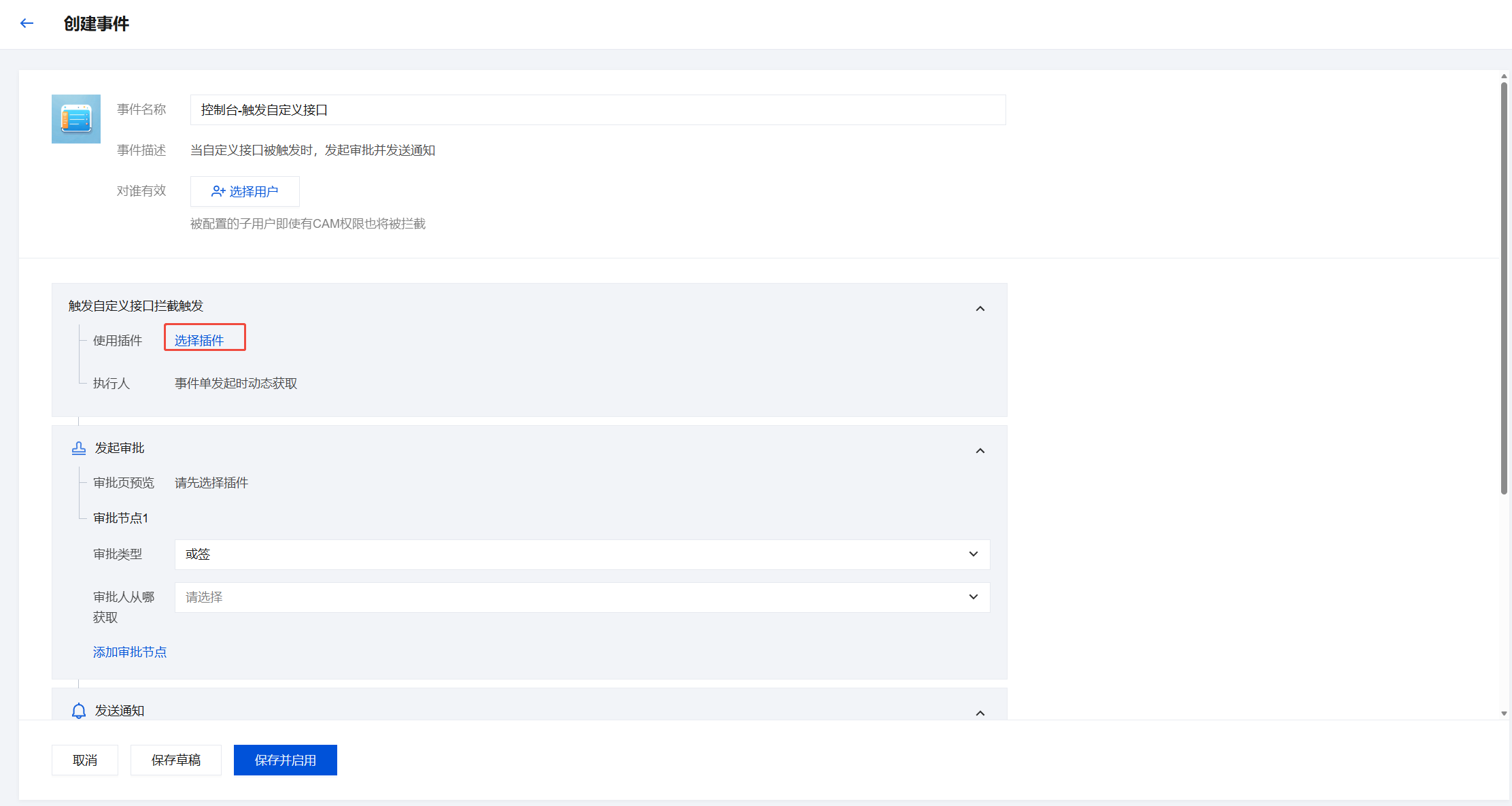Click the 选择用户 button
Image resolution: width=1512 pixels, height=806 pixels.
[x=245, y=192]
